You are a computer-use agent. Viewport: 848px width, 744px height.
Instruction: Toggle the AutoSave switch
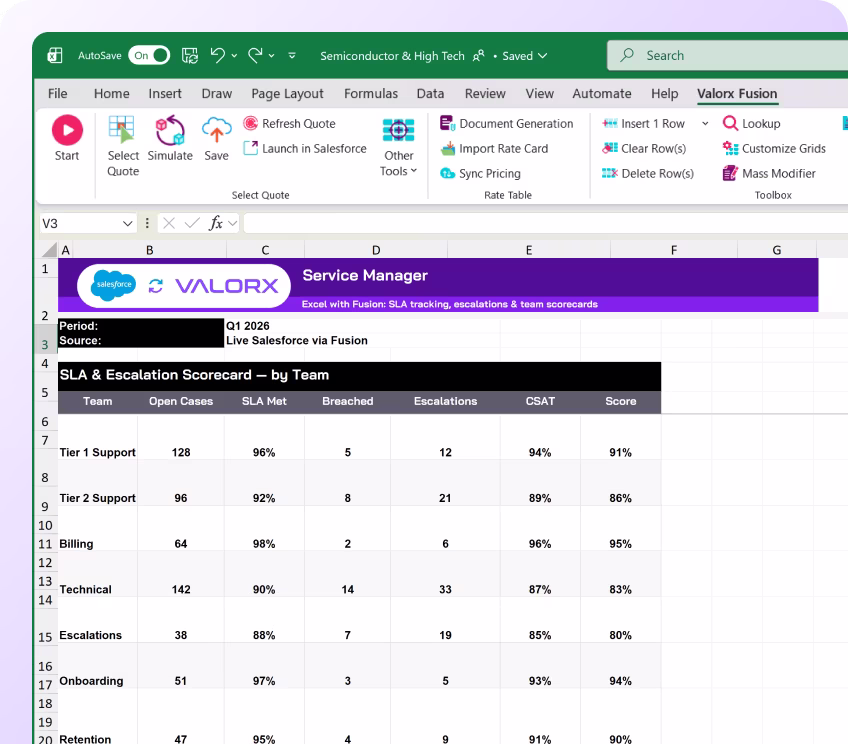pyautogui.click(x=149, y=55)
